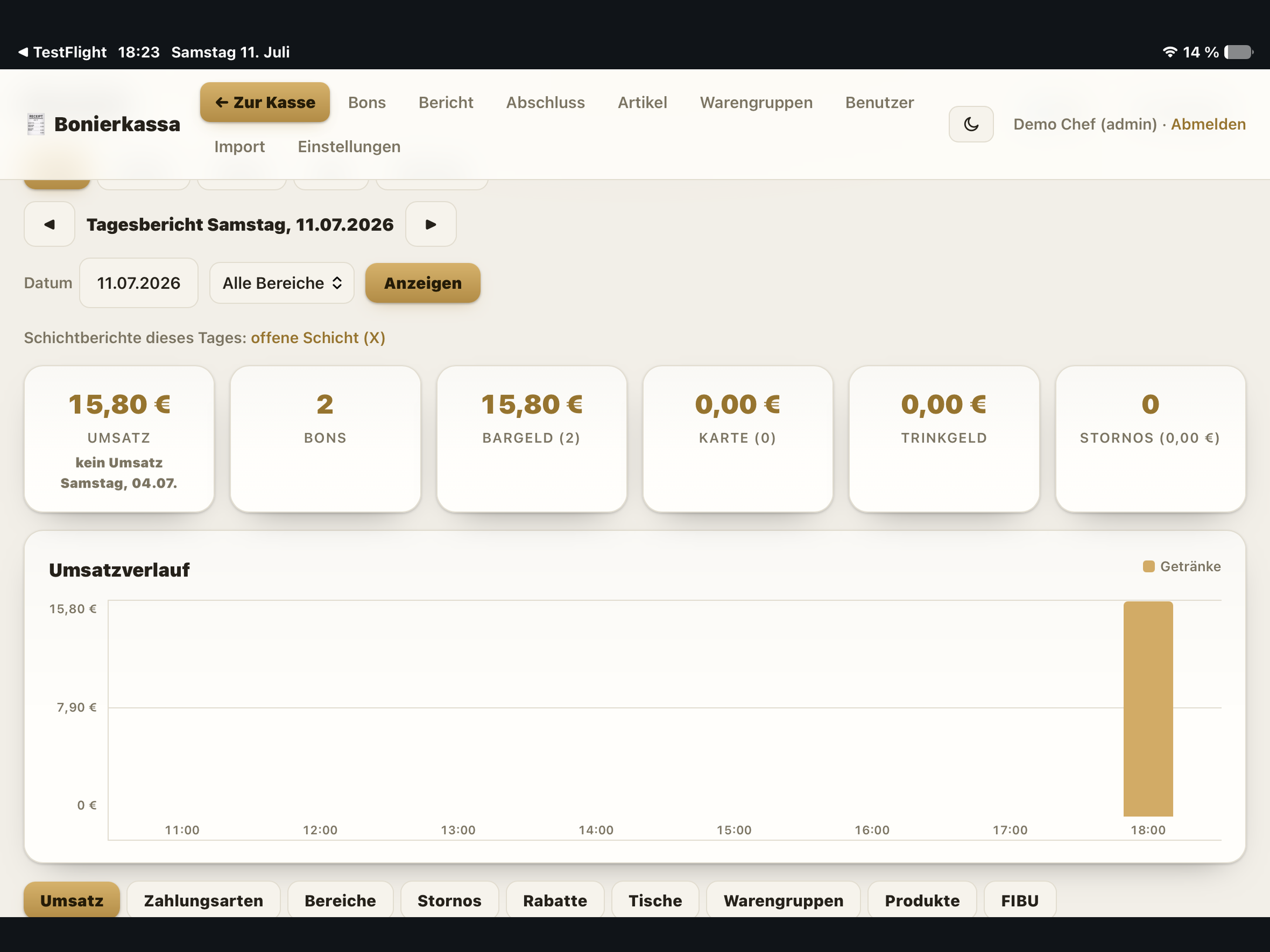Open the Benutzer menu item
The width and height of the screenshot is (1270, 952).
coord(879,102)
